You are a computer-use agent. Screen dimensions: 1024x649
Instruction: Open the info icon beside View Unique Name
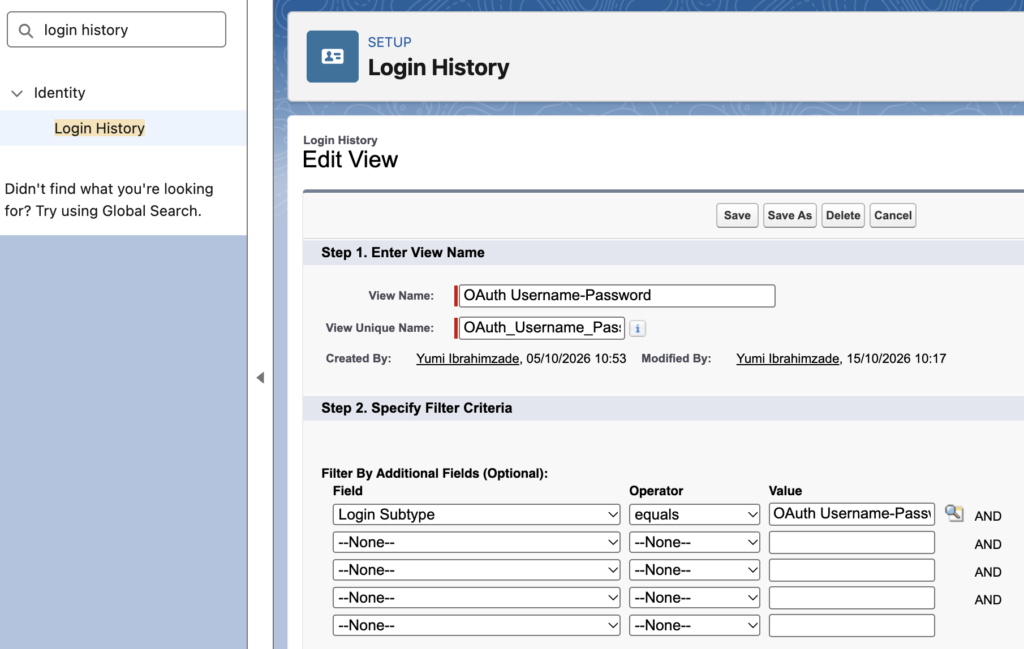click(637, 328)
